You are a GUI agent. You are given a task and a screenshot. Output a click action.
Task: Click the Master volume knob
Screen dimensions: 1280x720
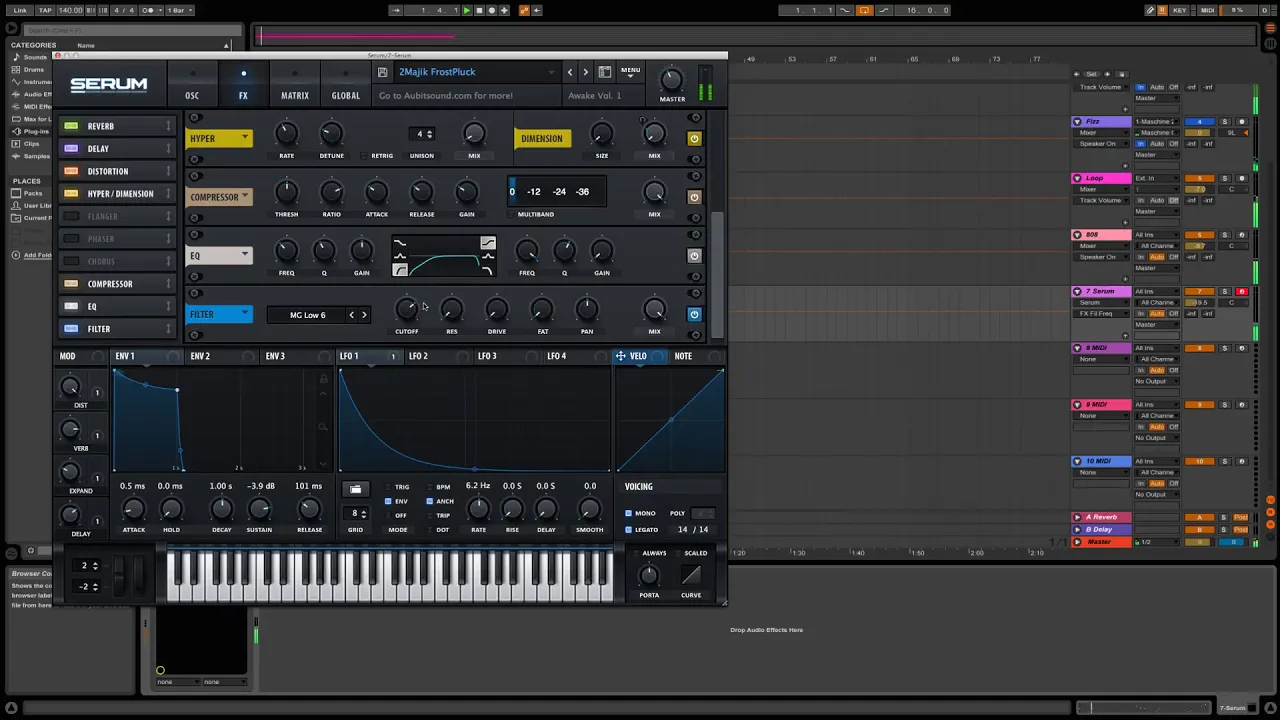672,80
